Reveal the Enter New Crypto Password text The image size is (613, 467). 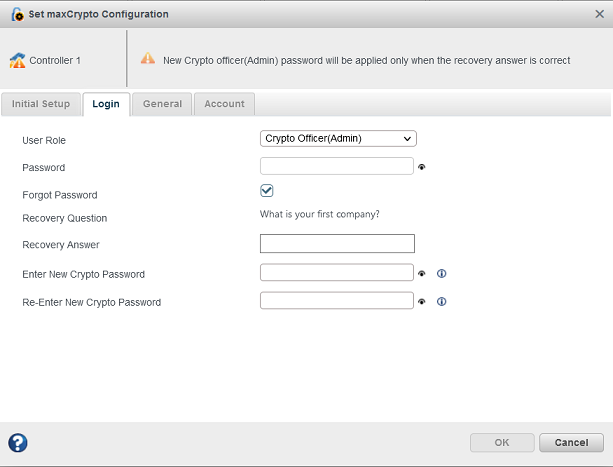point(422,273)
